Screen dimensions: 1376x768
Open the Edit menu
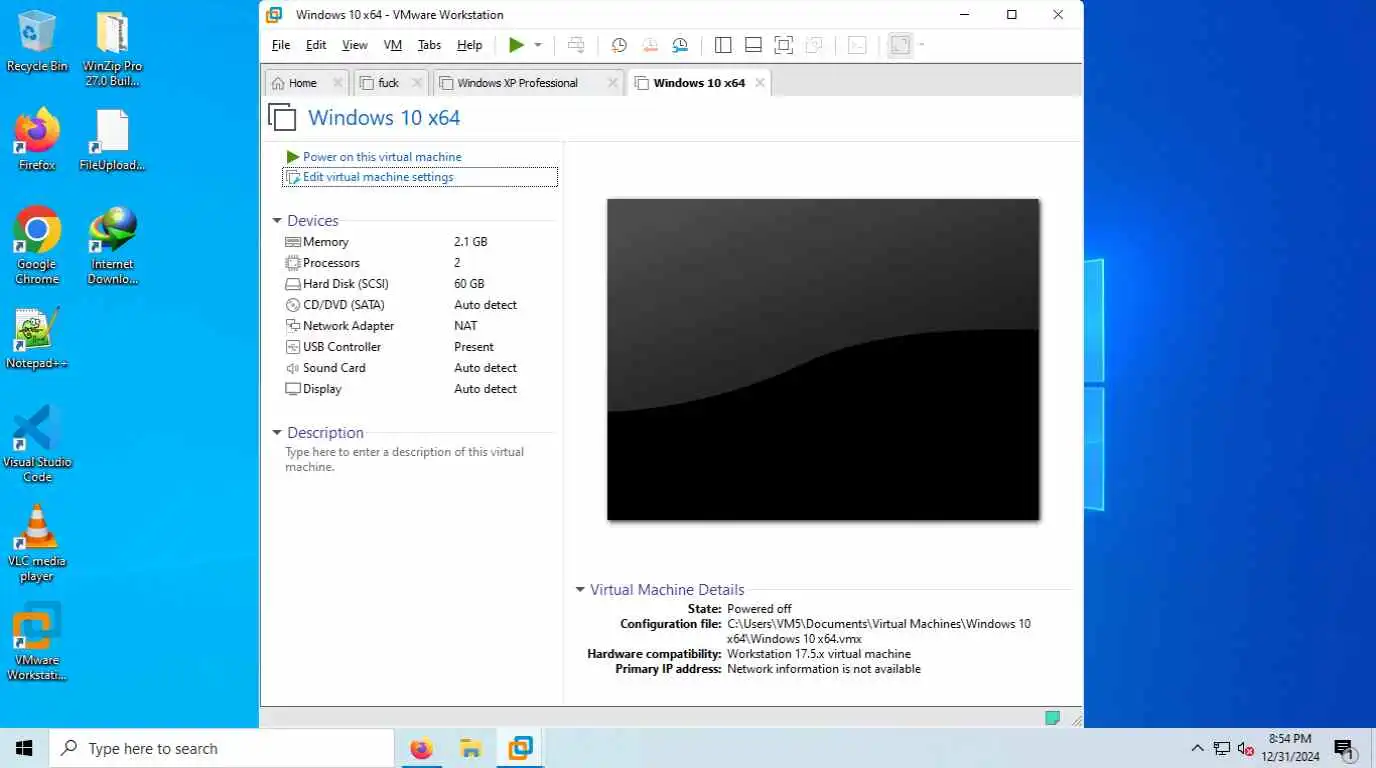coord(316,45)
